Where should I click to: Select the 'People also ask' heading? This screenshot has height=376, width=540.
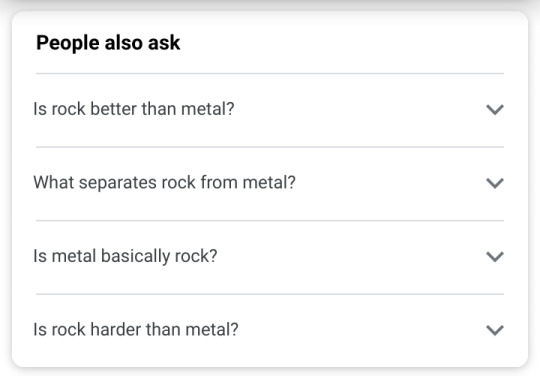coord(108,43)
